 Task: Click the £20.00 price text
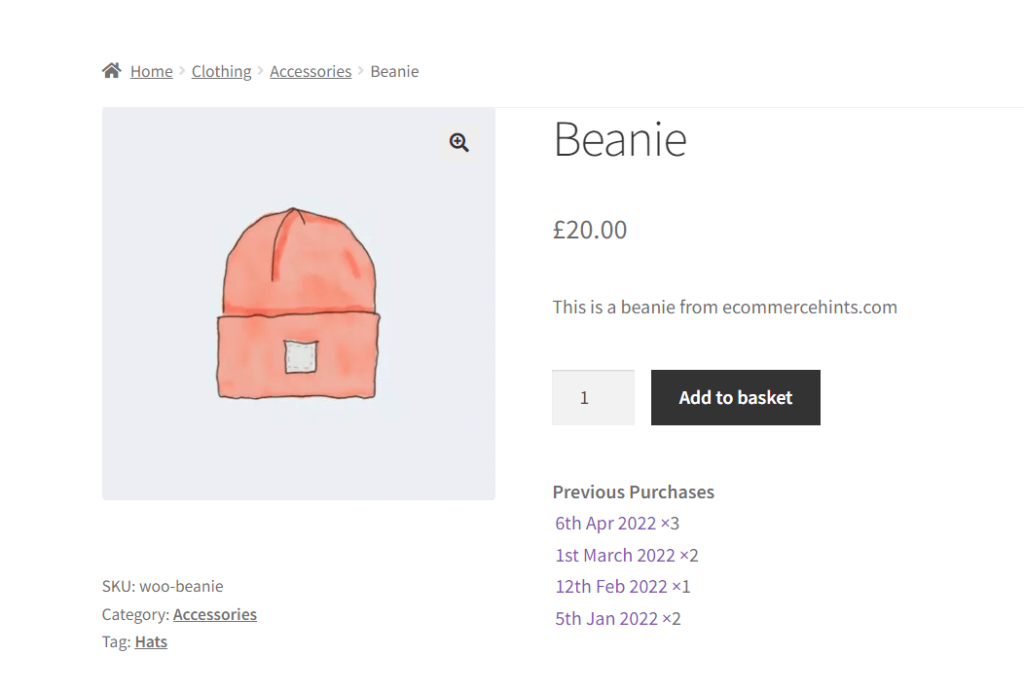point(590,229)
